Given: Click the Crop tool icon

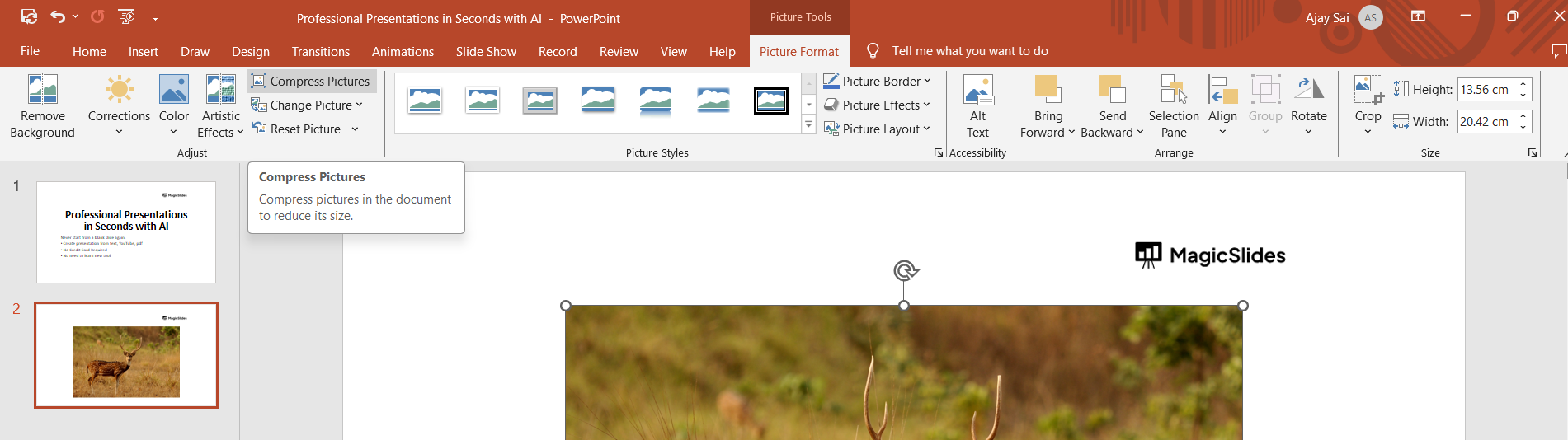Looking at the screenshot, I should tap(1368, 89).
